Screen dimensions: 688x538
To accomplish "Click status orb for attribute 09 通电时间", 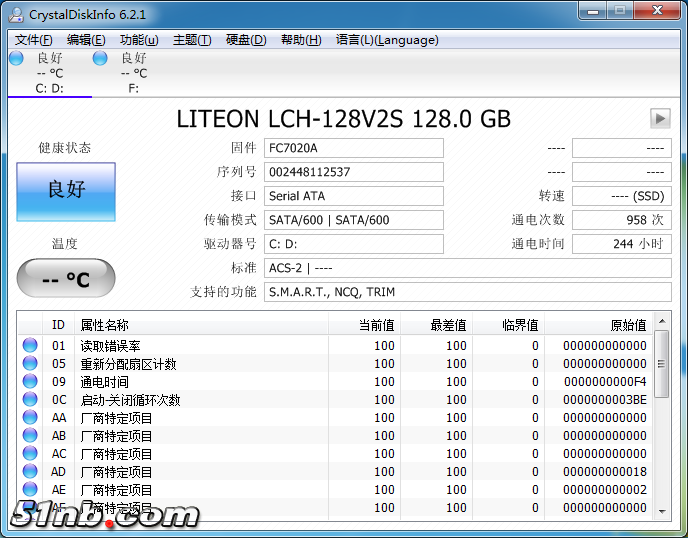I will [x=30, y=382].
